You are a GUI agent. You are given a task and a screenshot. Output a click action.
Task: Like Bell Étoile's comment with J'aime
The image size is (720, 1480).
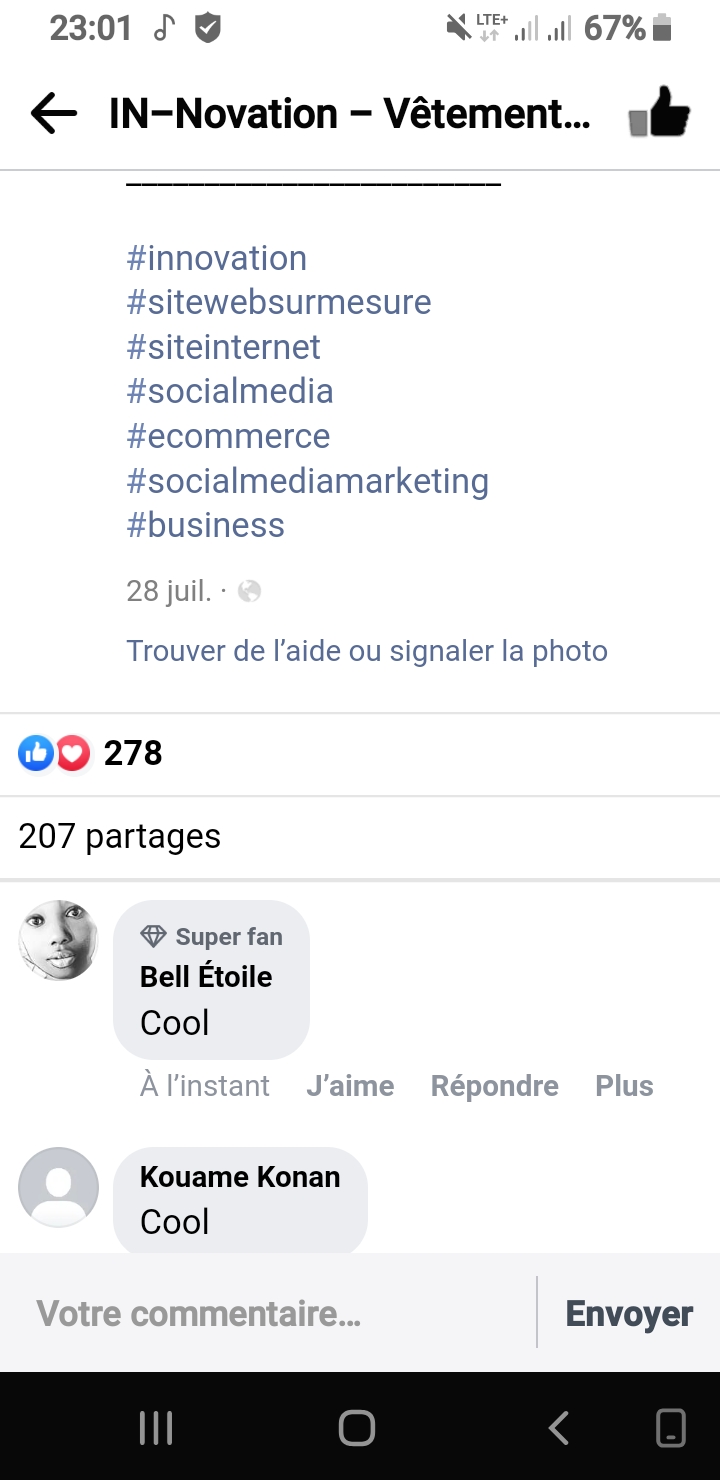(350, 1086)
